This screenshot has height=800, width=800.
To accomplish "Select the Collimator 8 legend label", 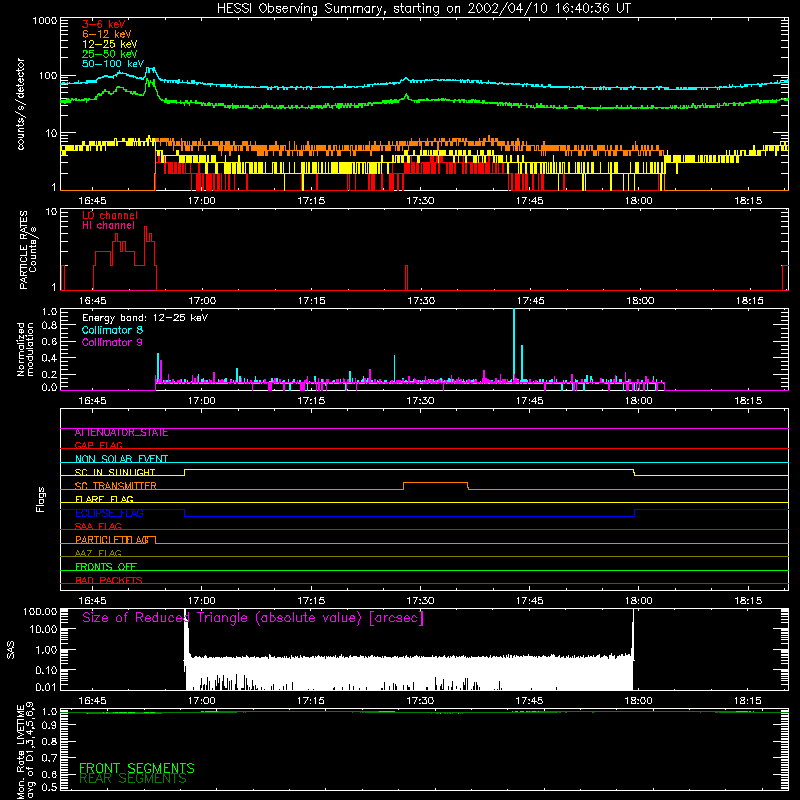I will (112, 330).
